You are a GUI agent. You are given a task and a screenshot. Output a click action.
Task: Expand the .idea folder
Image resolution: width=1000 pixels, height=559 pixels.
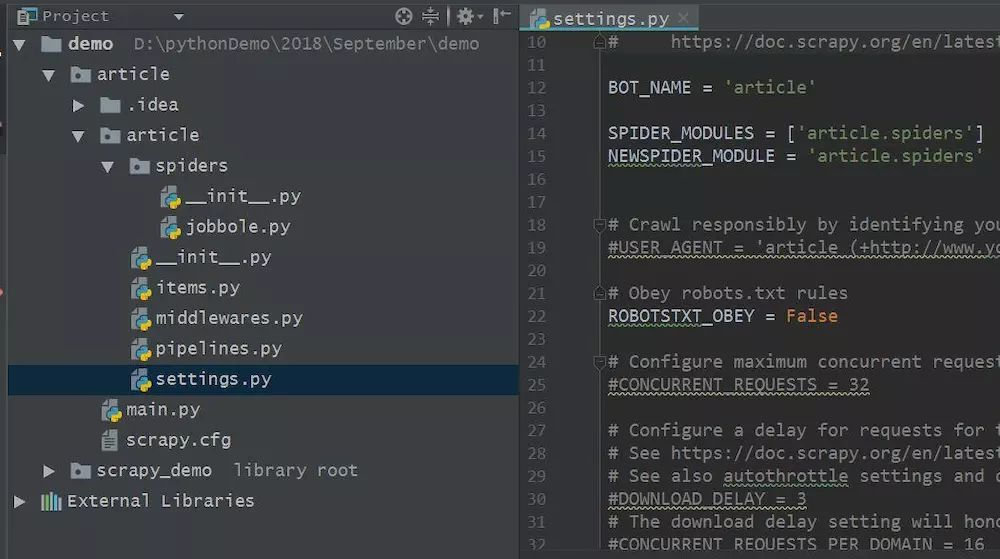pyautogui.click(x=78, y=105)
